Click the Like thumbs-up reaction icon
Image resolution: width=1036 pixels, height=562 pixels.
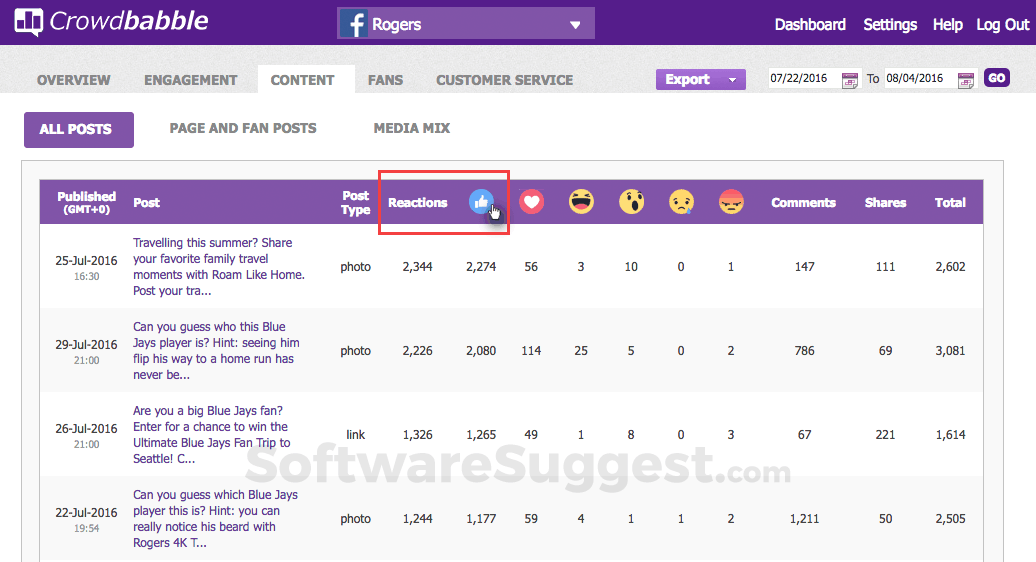click(x=481, y=201)
